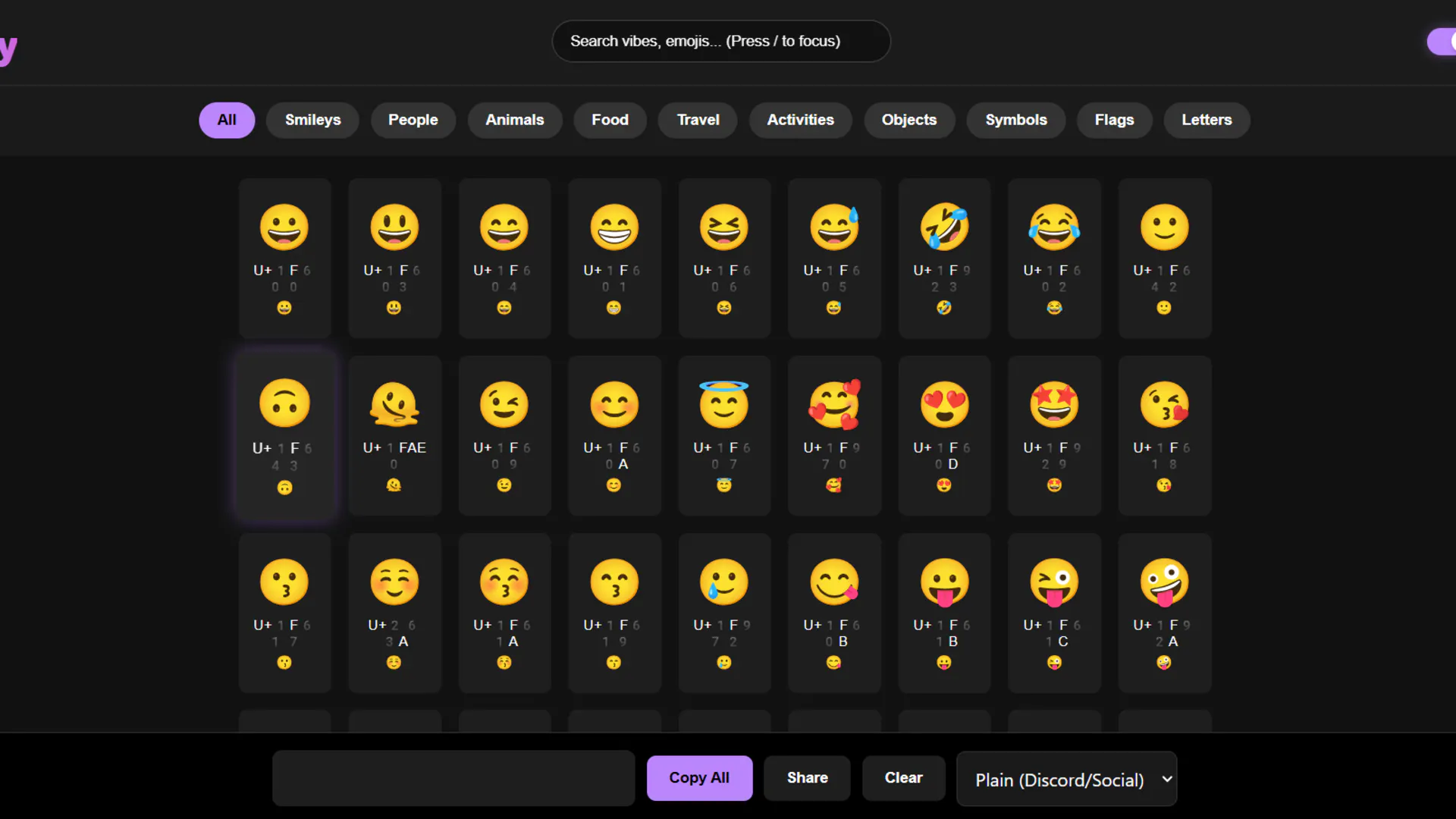Open the Plain (Discord/Social) format dropdown

[x=1066, y=779]
